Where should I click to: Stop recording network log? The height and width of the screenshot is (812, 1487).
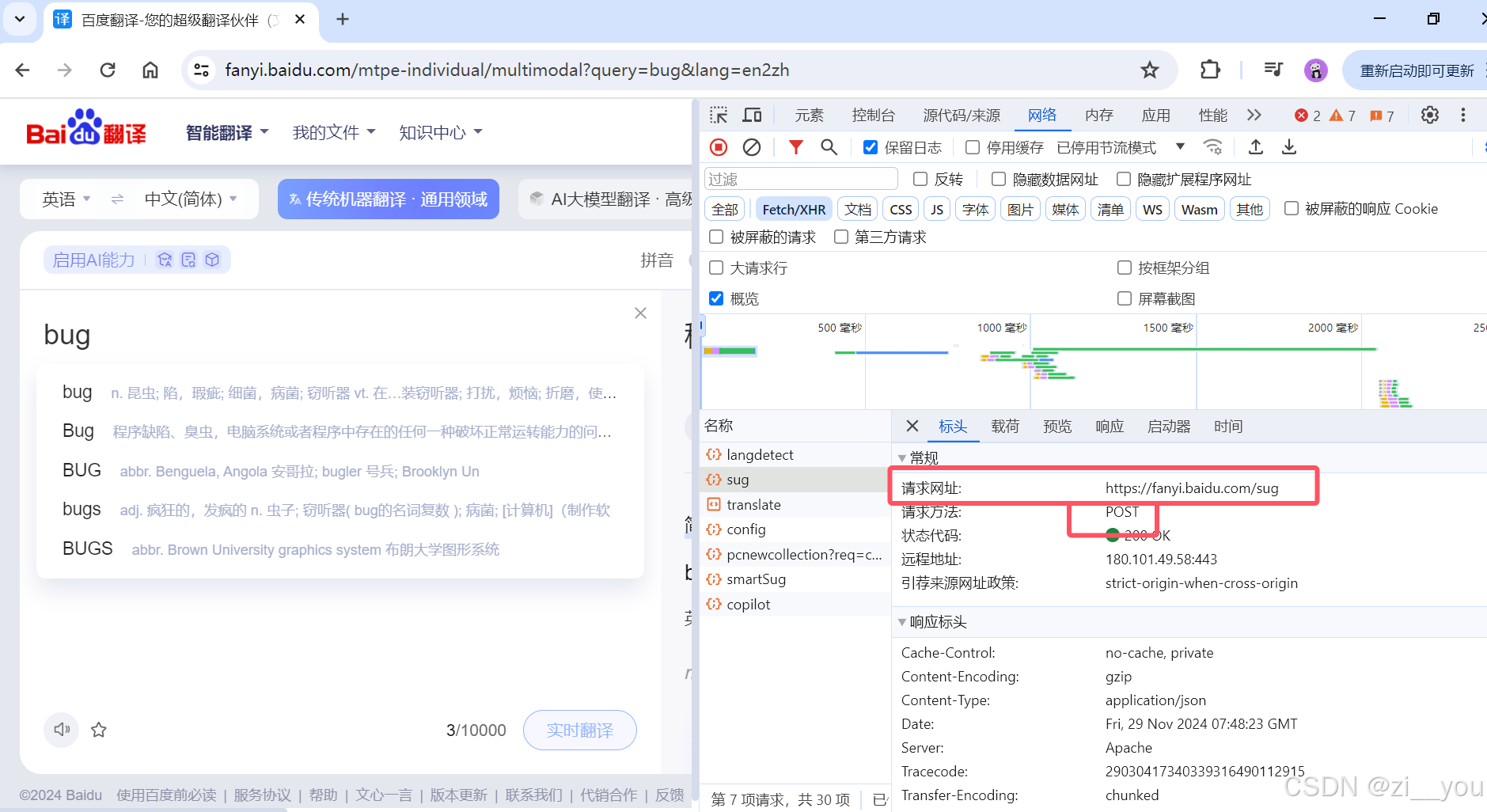[x=719, y=147]
